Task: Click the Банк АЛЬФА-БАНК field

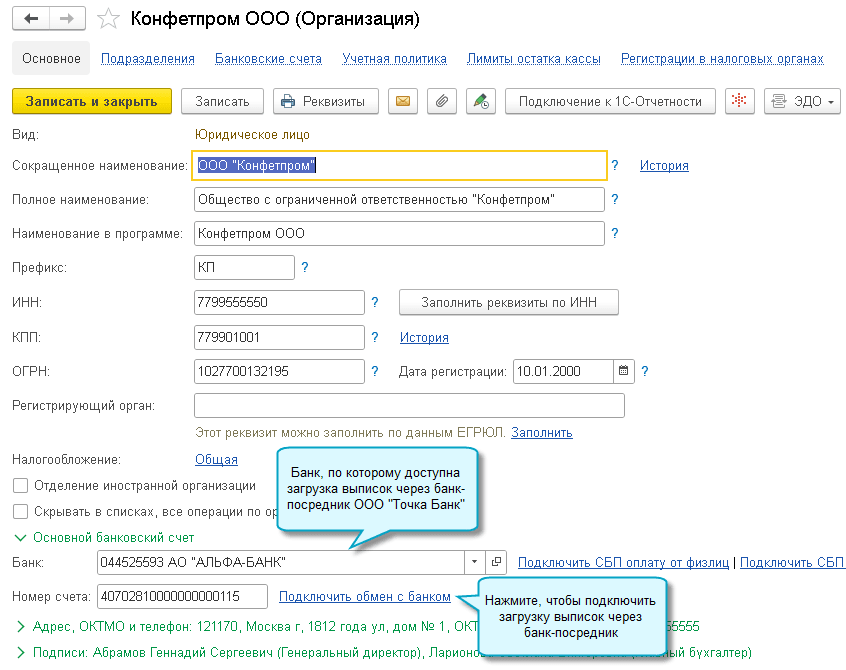Action: 281,562
